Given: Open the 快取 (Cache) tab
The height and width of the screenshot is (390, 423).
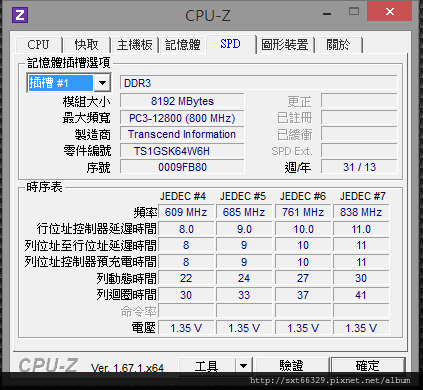Looking at the screenshot, I should click(x=87, y=45).
